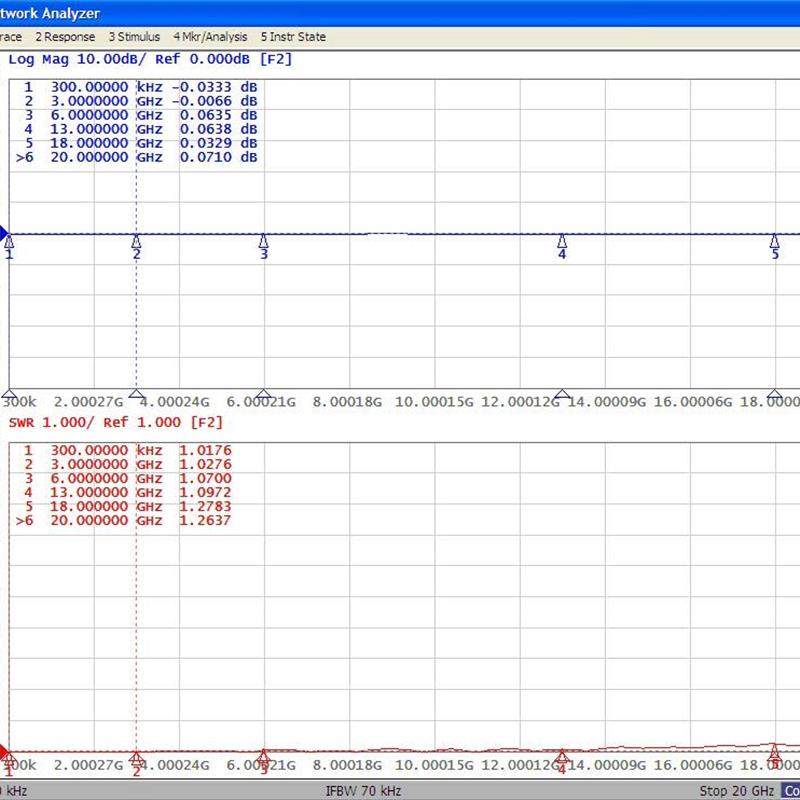Click blue marker 5 row 18.000000 GHz 0.0329 dB

pos(140,143)
